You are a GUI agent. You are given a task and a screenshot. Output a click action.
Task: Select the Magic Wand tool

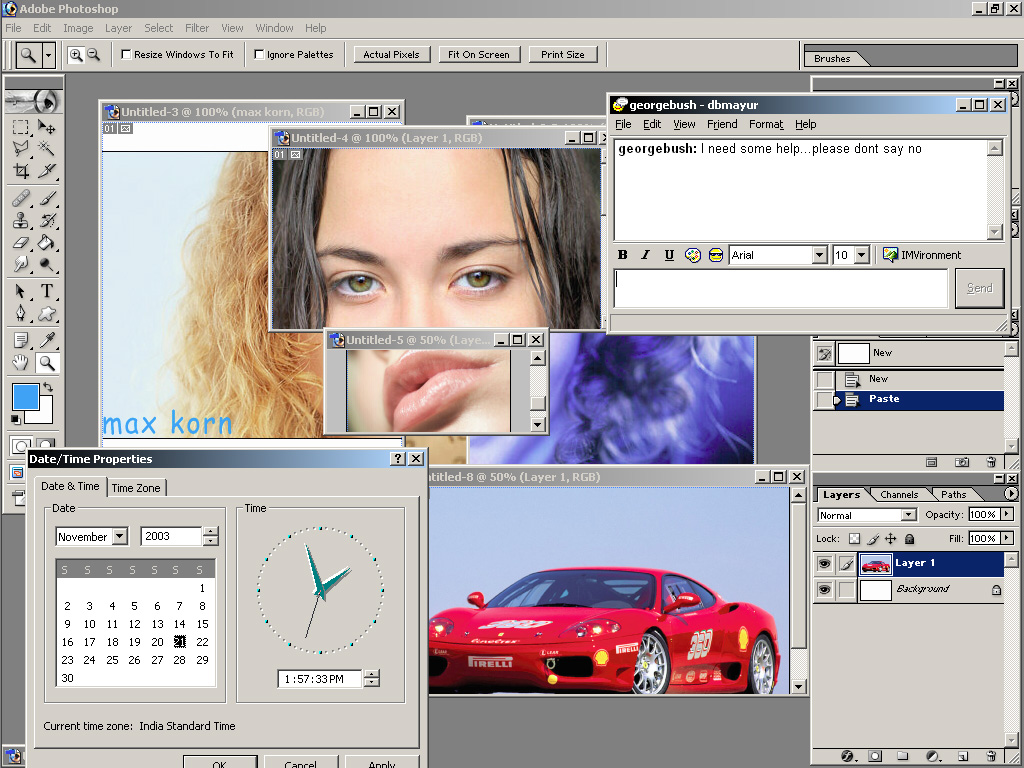tap(46, 149)
